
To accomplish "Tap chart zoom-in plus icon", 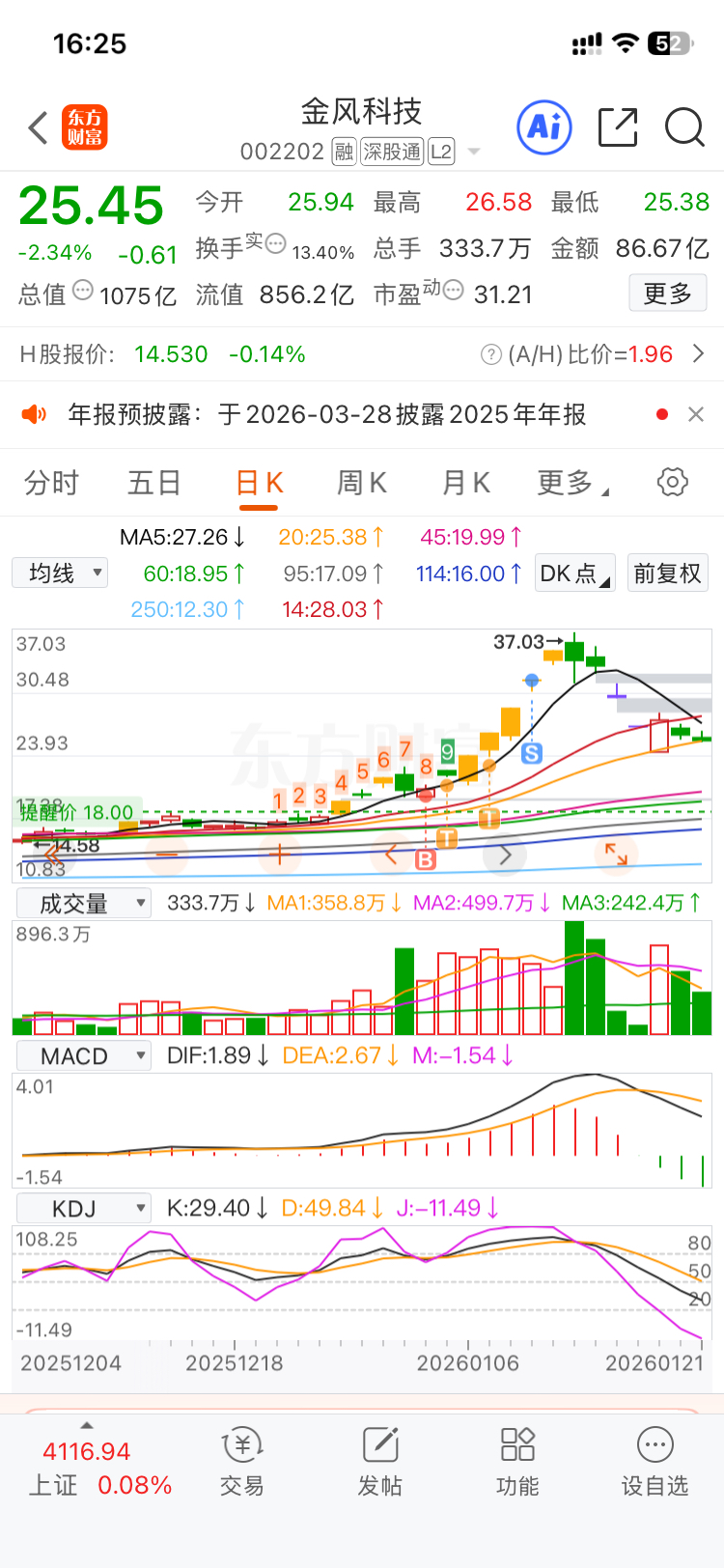I will point(280,854).
